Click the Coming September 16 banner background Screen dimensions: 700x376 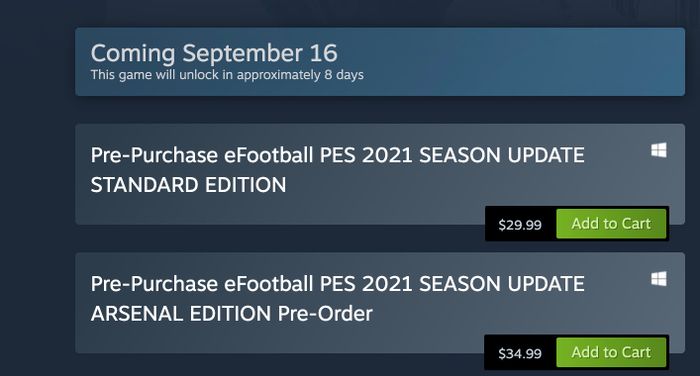(513, 62)
